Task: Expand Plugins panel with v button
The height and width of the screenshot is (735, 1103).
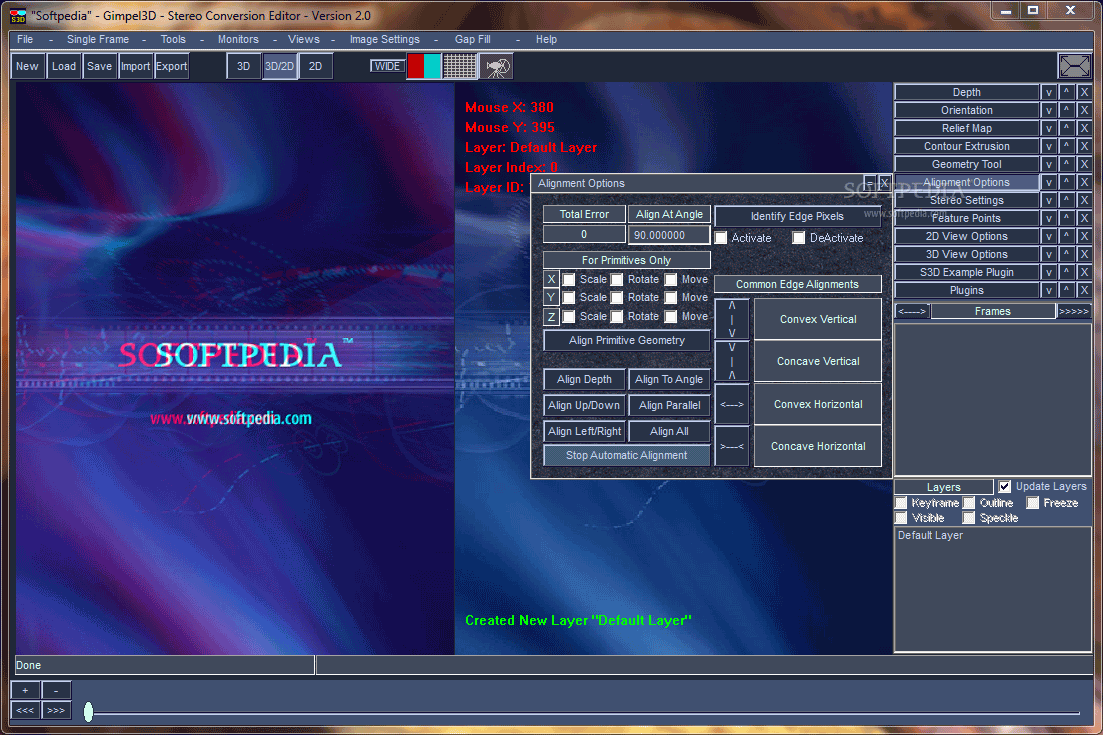Action: (1048, 290)
